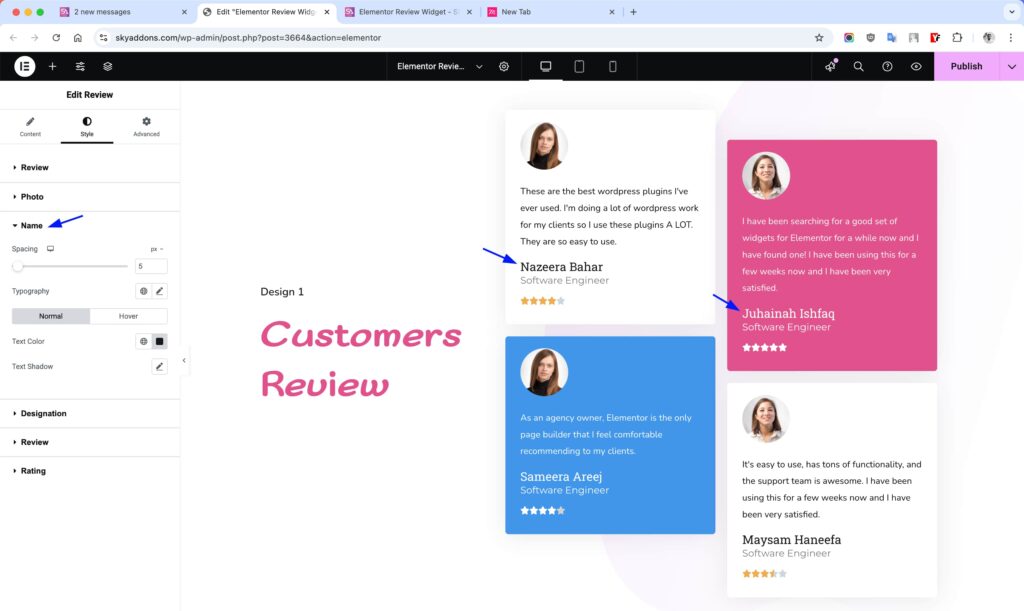This screenshot has height=611, width=1024.
Task: Change Spacing unit px dropdown
Action: point(157,249)
